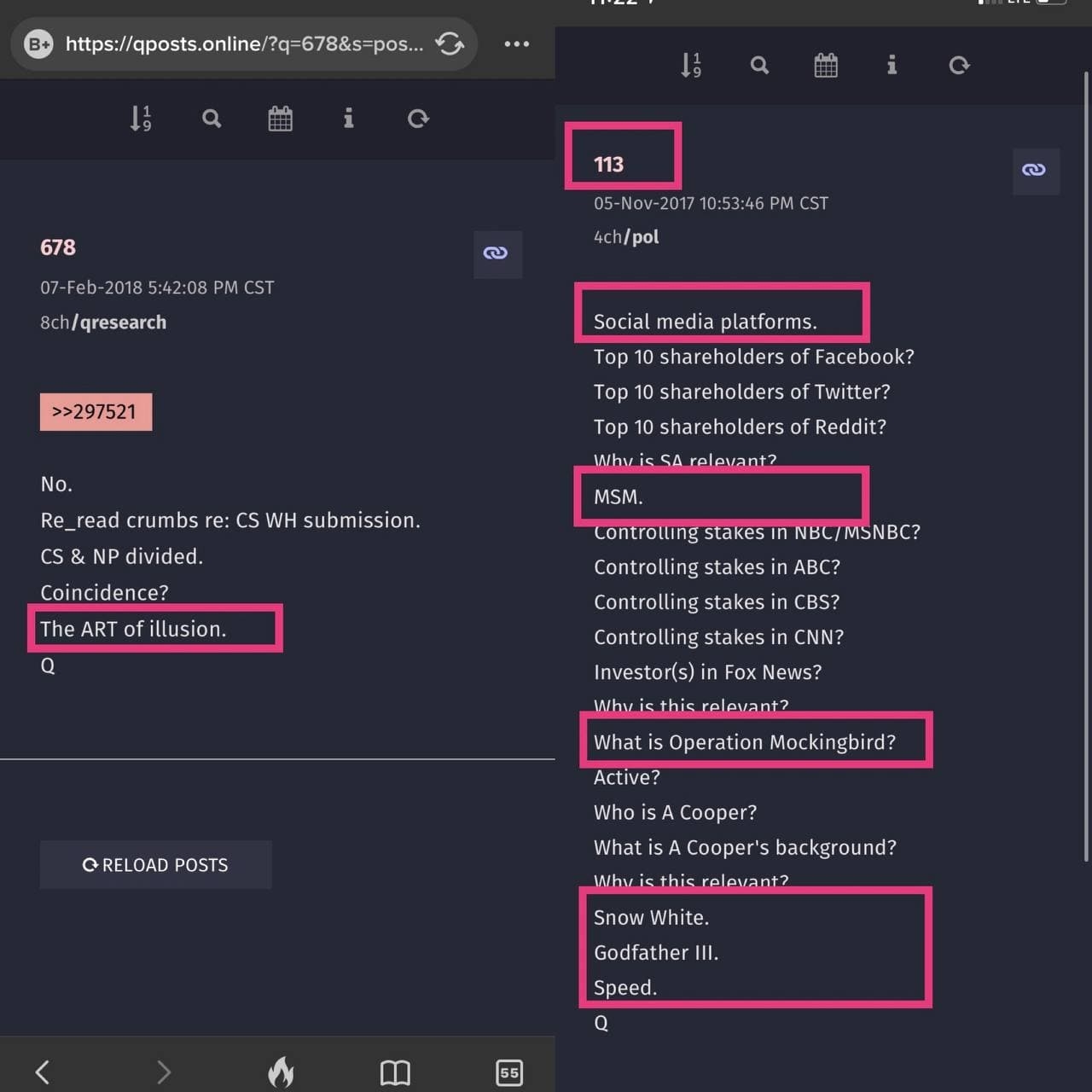Click the 4ch/pol board label
Viewport: 1092px width, 1092px height.
click(x=626, y=237)
